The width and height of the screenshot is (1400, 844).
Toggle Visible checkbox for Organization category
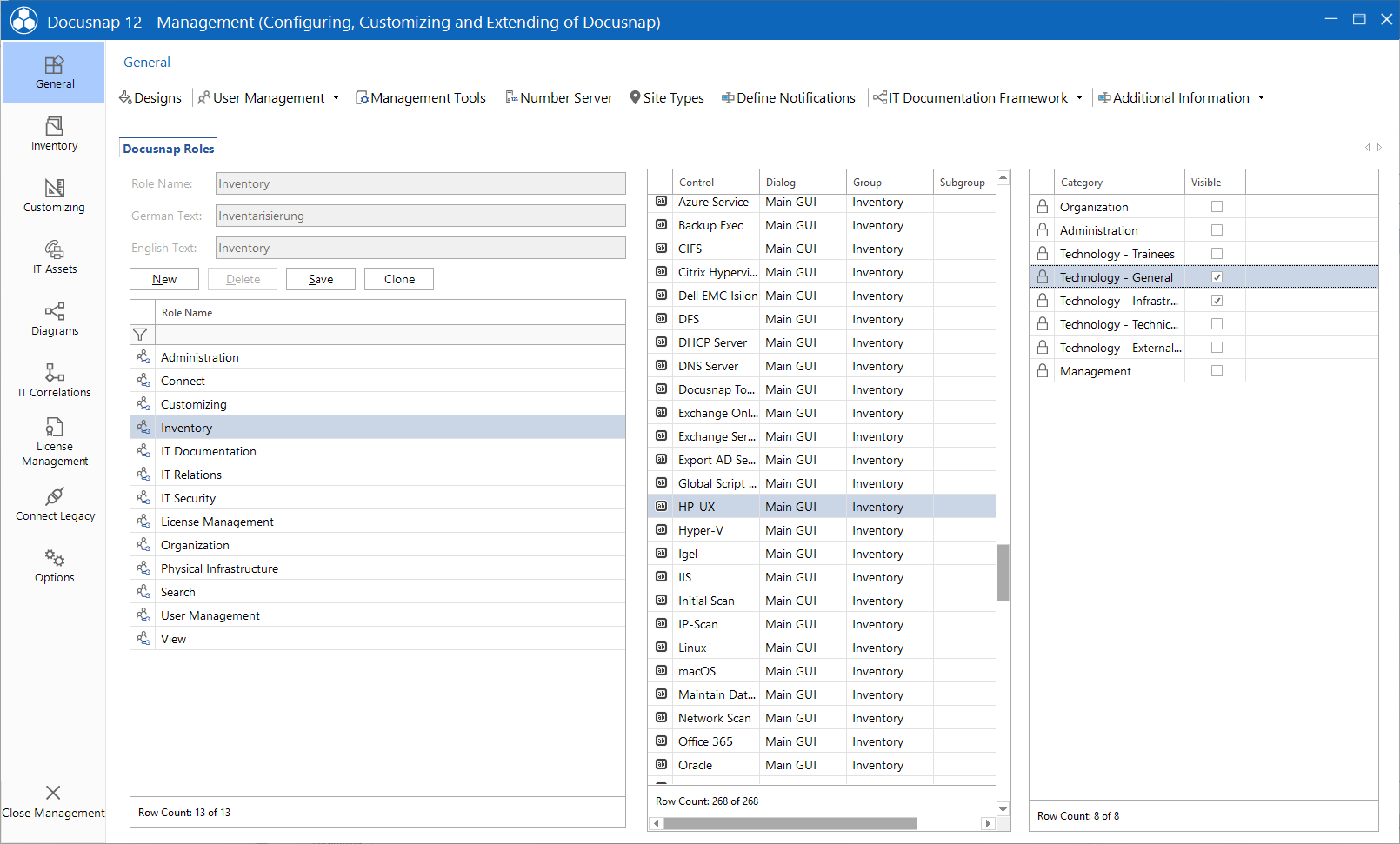(1217, 207)
